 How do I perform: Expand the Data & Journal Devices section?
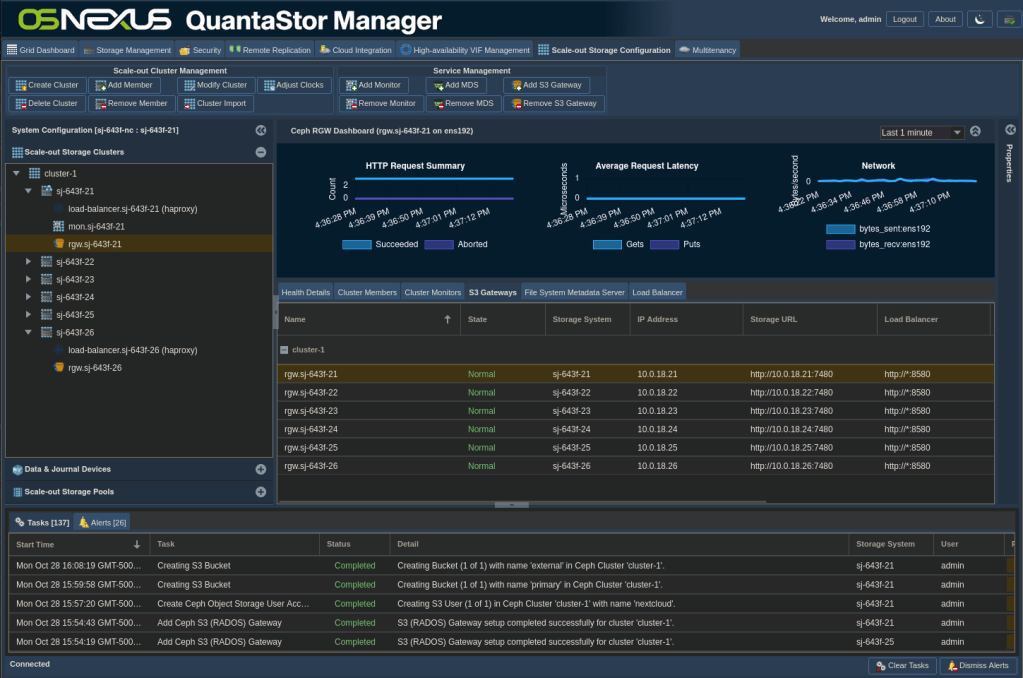click(x=261, y=469)
